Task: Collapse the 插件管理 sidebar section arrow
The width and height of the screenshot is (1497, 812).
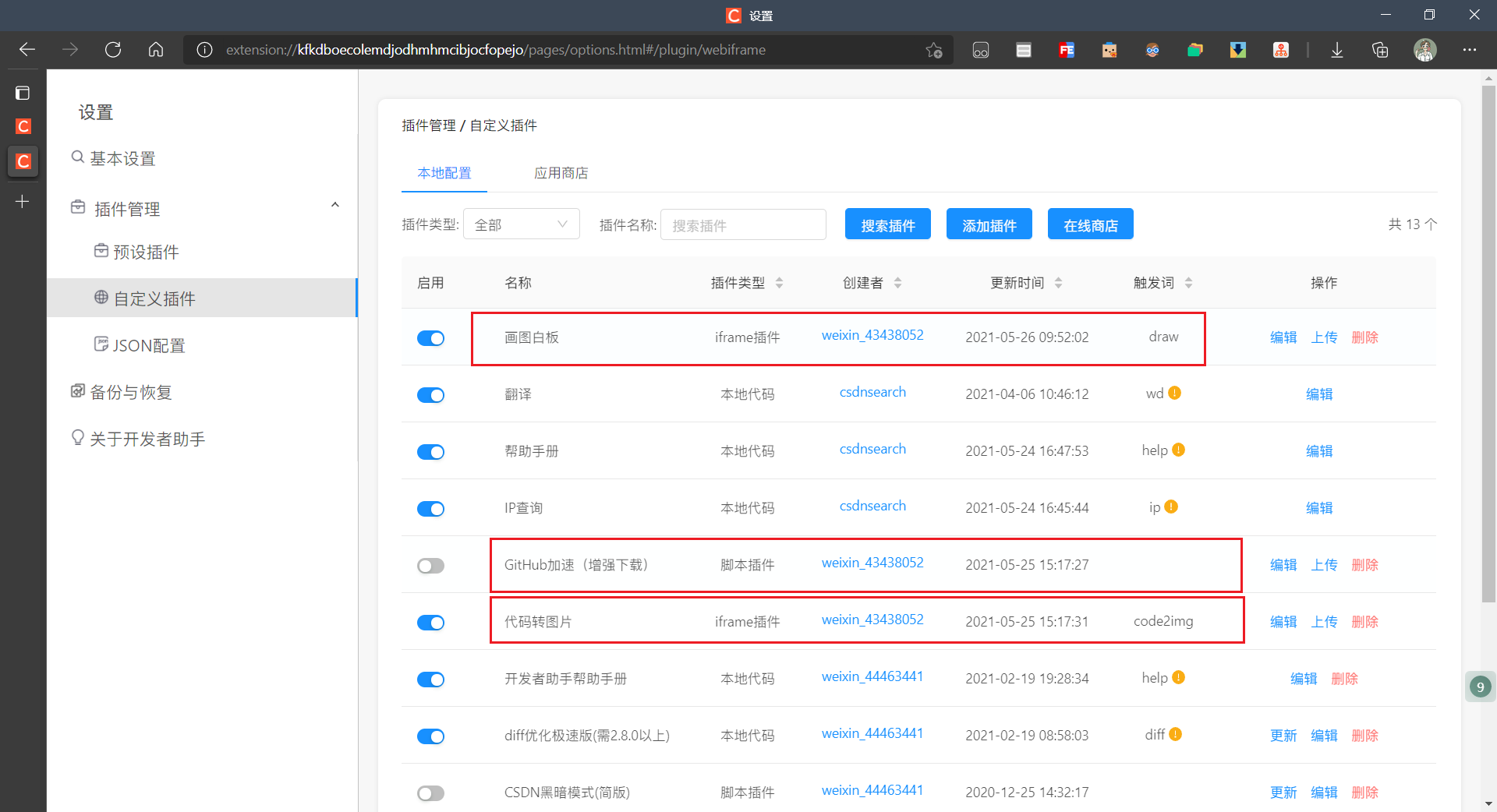Action: tap(335, 205)
